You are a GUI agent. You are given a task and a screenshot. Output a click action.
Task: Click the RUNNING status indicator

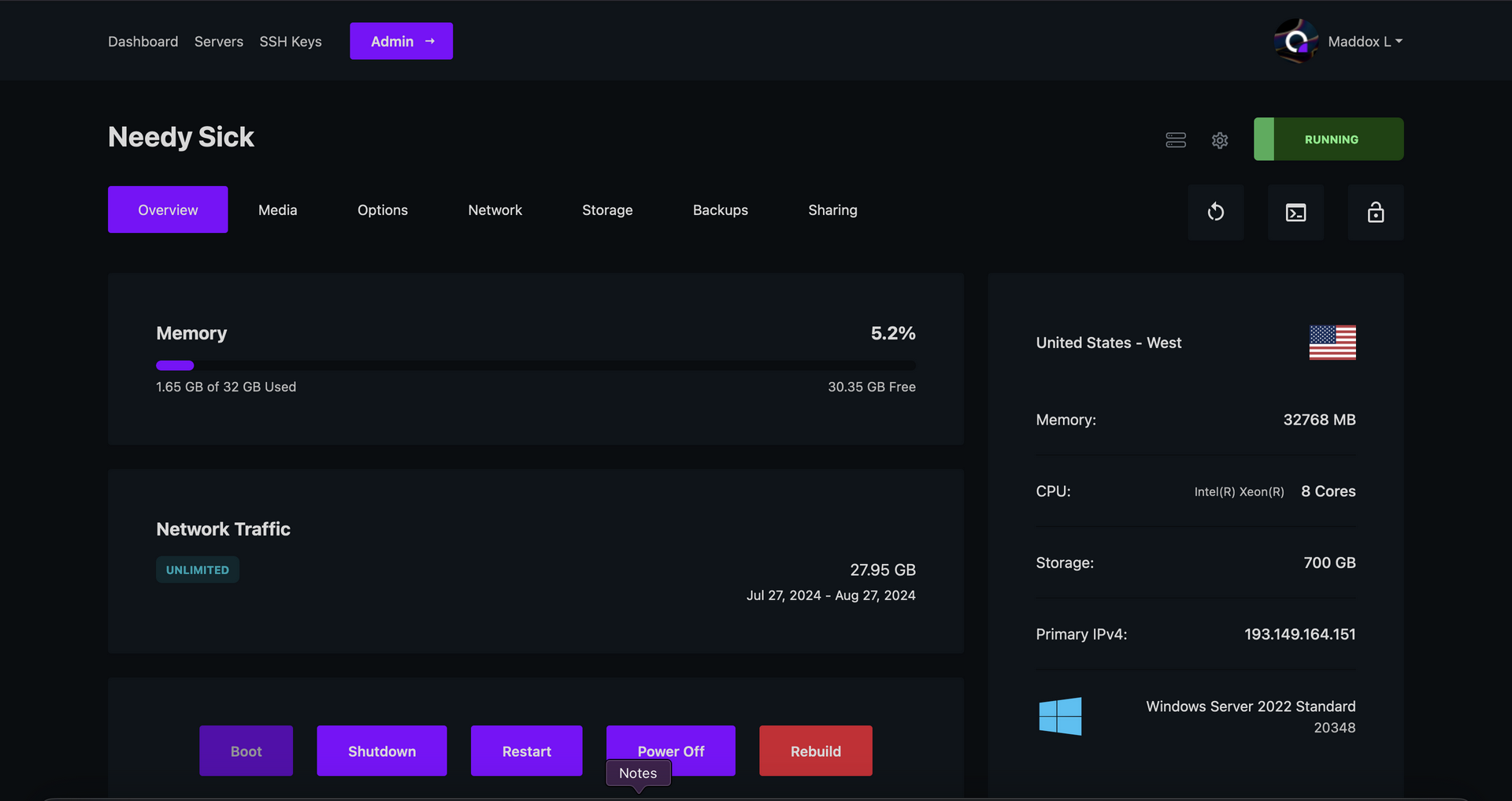click(x=1329, y=139)
